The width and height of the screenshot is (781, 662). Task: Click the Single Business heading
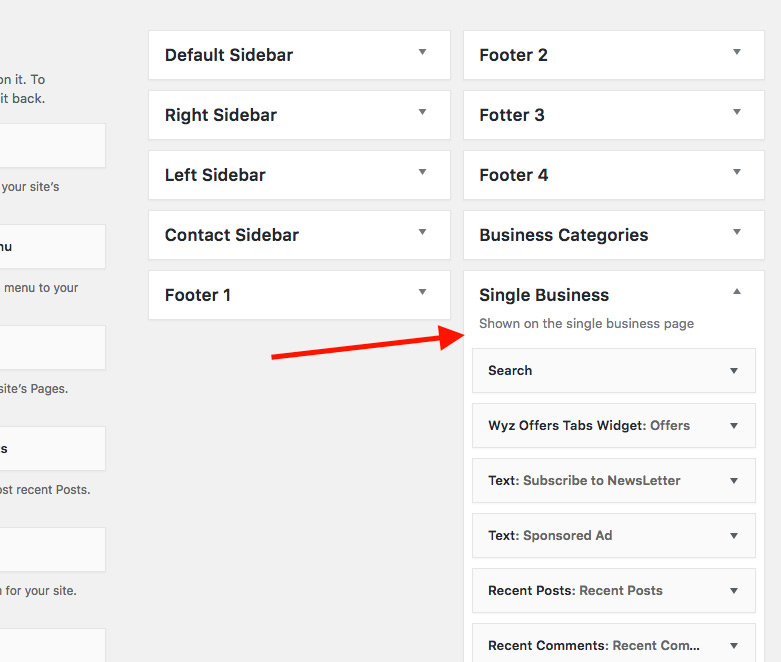[x=544, y=295]
